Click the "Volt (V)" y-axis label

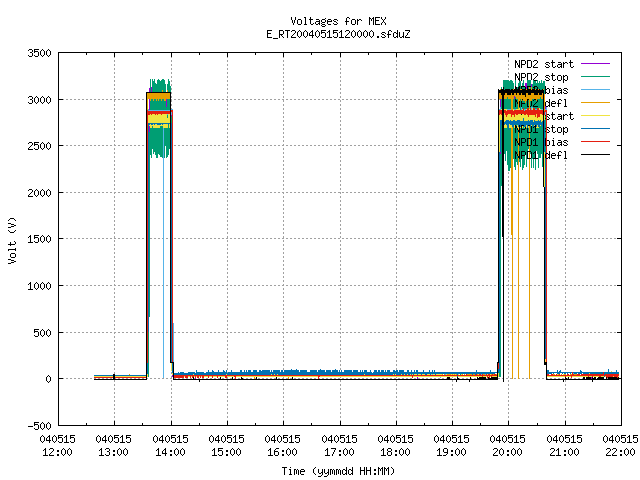[x=12, y=240]
